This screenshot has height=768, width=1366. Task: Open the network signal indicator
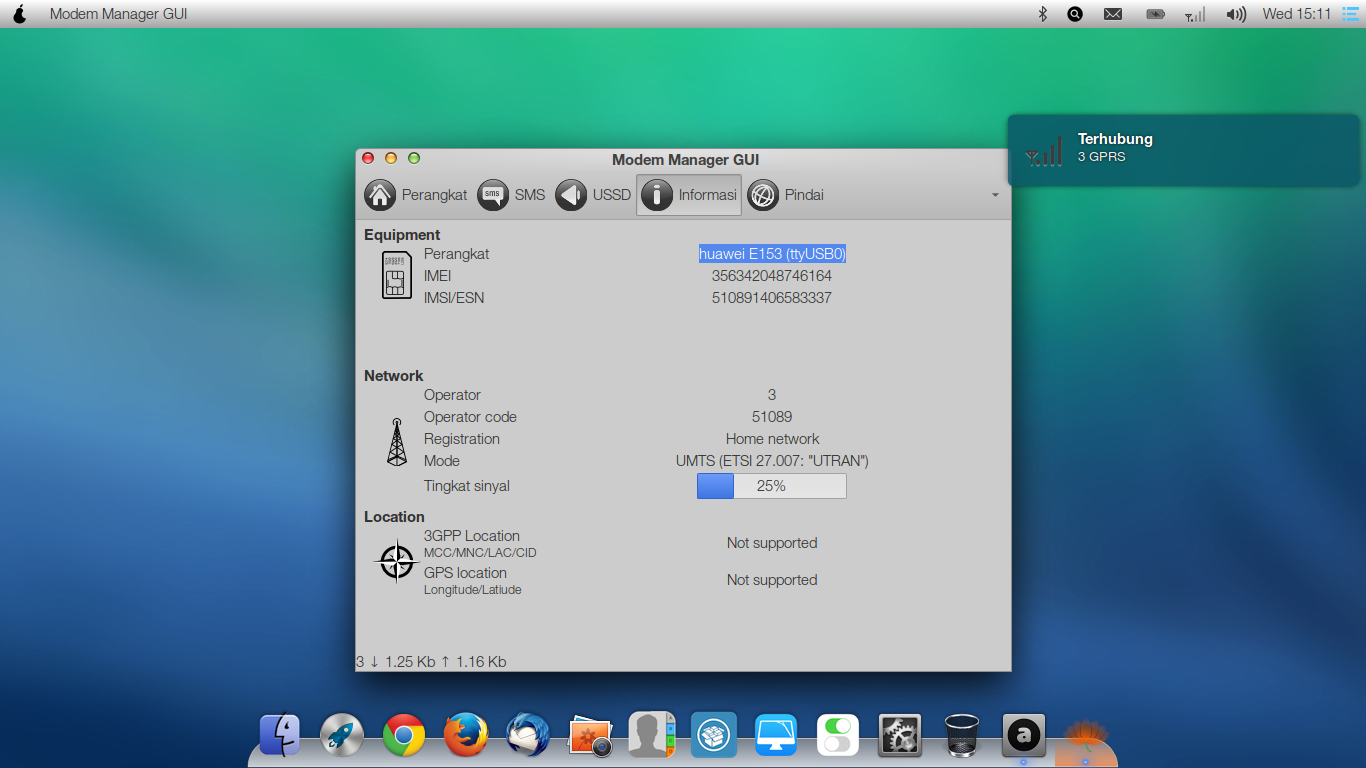[1195, 14]
